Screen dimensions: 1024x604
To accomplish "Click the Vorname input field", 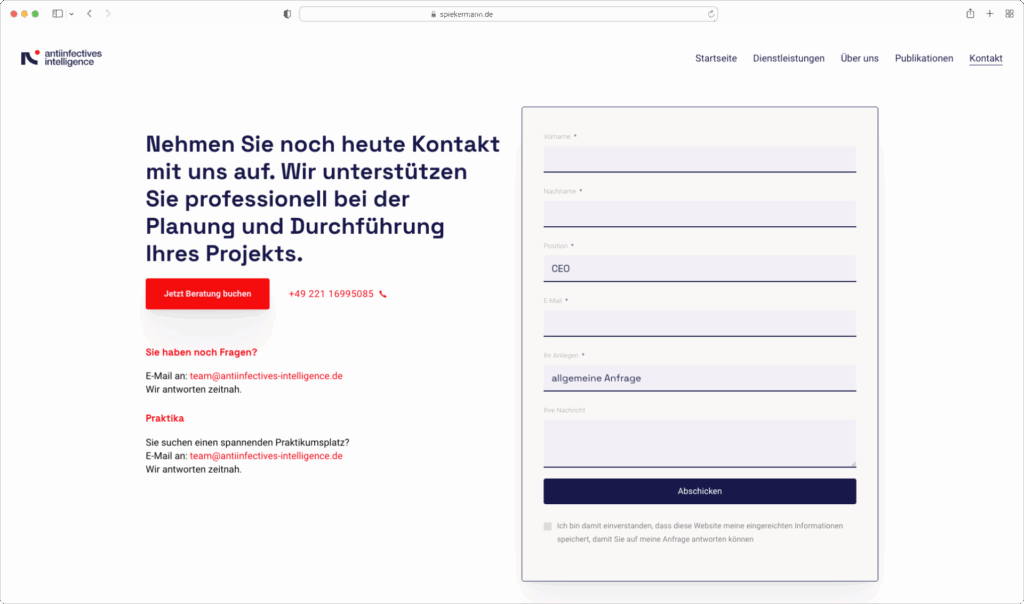I will (x=699, y=159).
